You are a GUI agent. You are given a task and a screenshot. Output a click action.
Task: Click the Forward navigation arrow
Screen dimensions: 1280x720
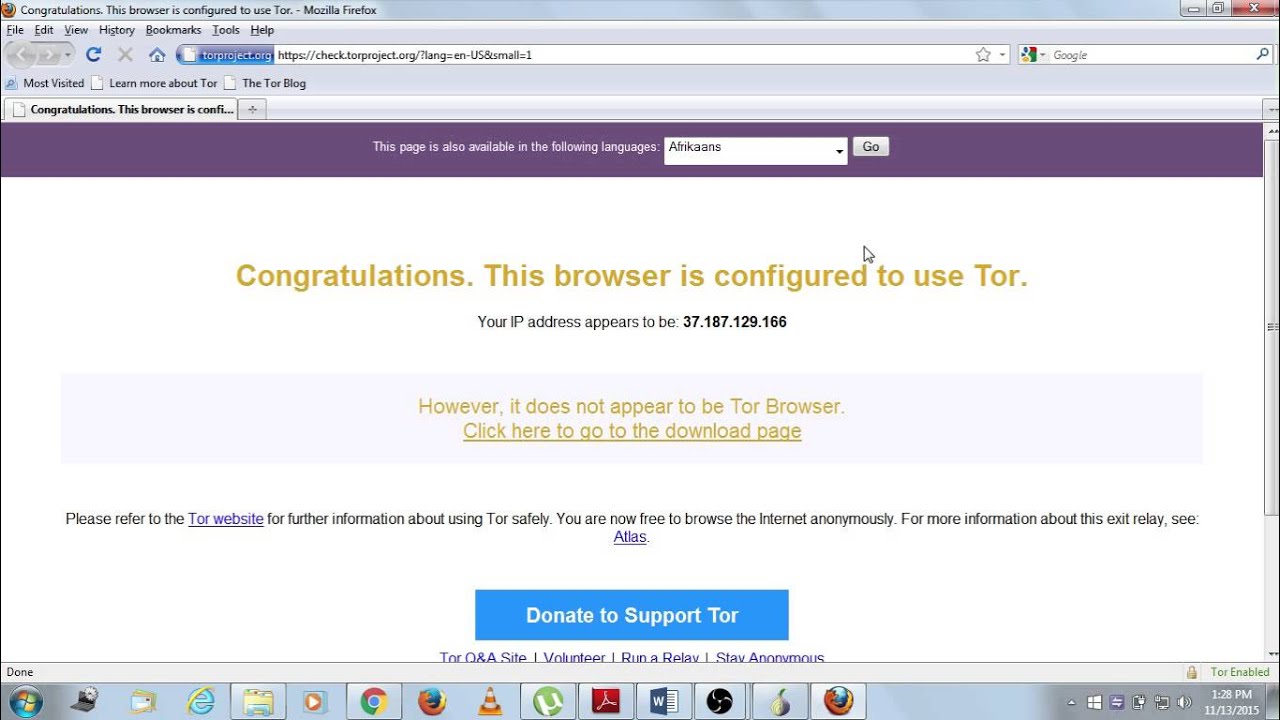pyautogui.click(x=49, y=55)
